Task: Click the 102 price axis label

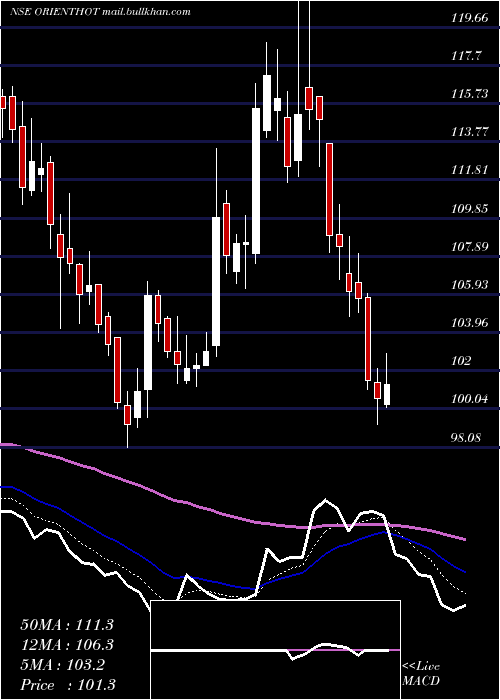Action: [462, 361]
